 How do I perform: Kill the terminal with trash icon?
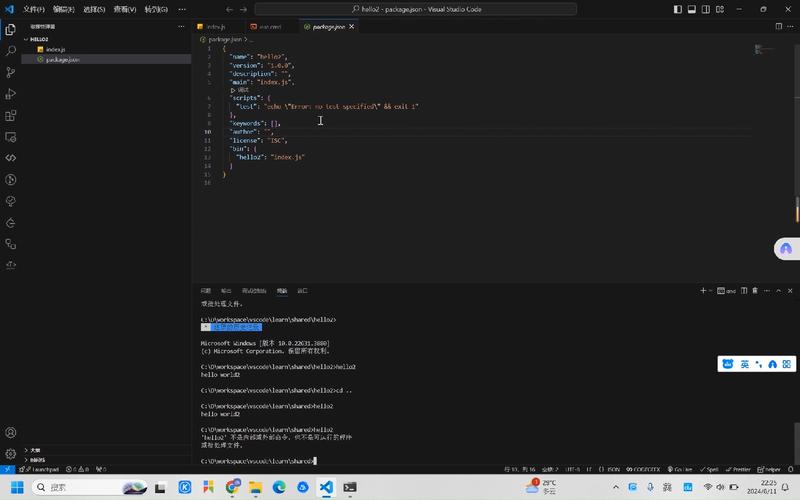coord(755,290)
